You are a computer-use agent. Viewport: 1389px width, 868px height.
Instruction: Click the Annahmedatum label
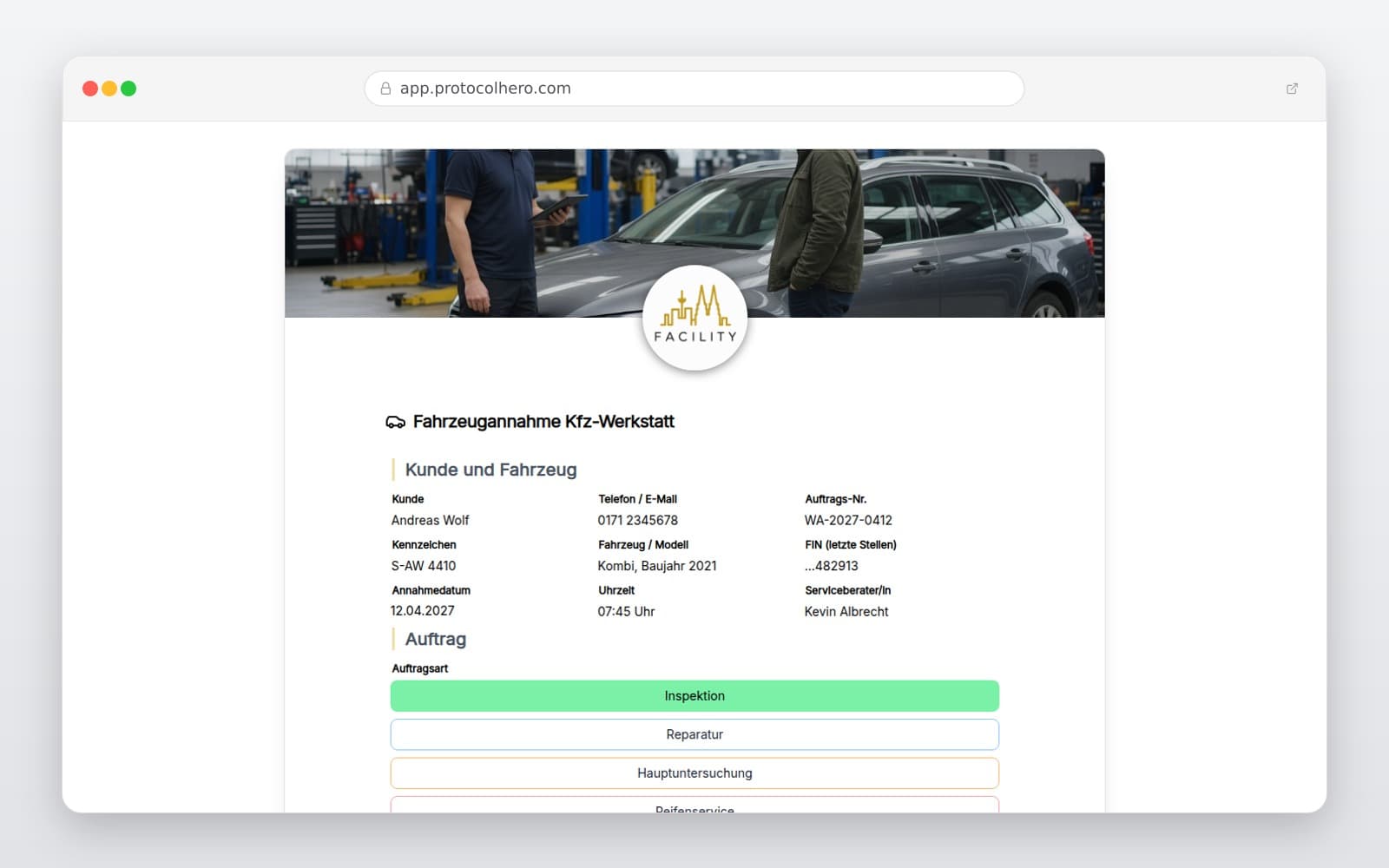pos(431,590)
